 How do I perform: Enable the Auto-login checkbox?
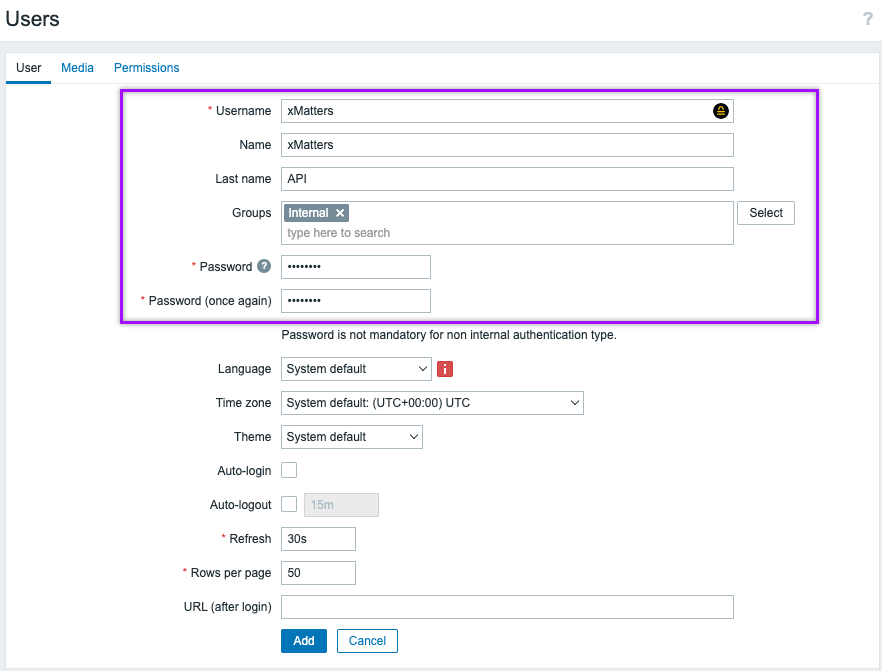289,470
